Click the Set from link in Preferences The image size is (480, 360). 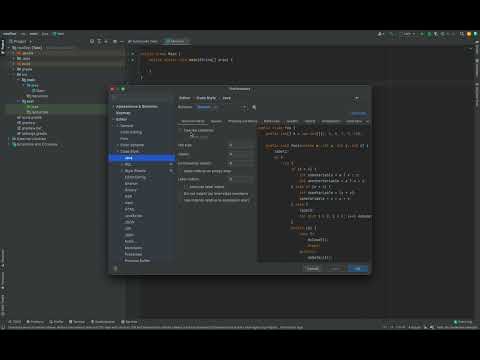pyautogui.click(x=359, y=113)
